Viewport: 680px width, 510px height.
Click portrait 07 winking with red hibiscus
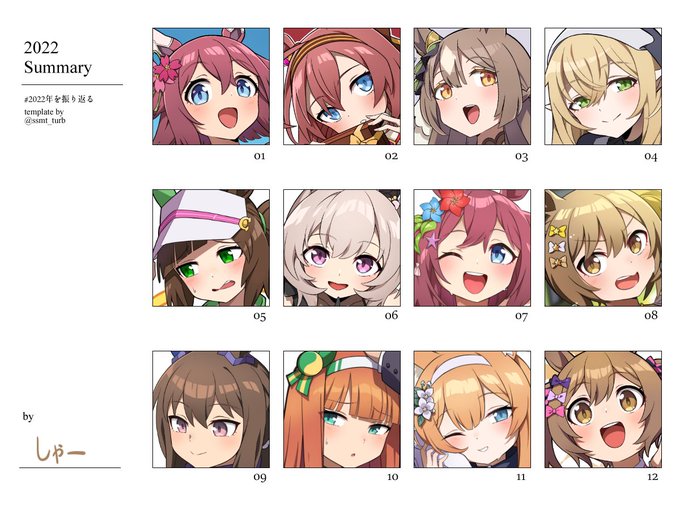pyautogui.click(x=472, y=248)
